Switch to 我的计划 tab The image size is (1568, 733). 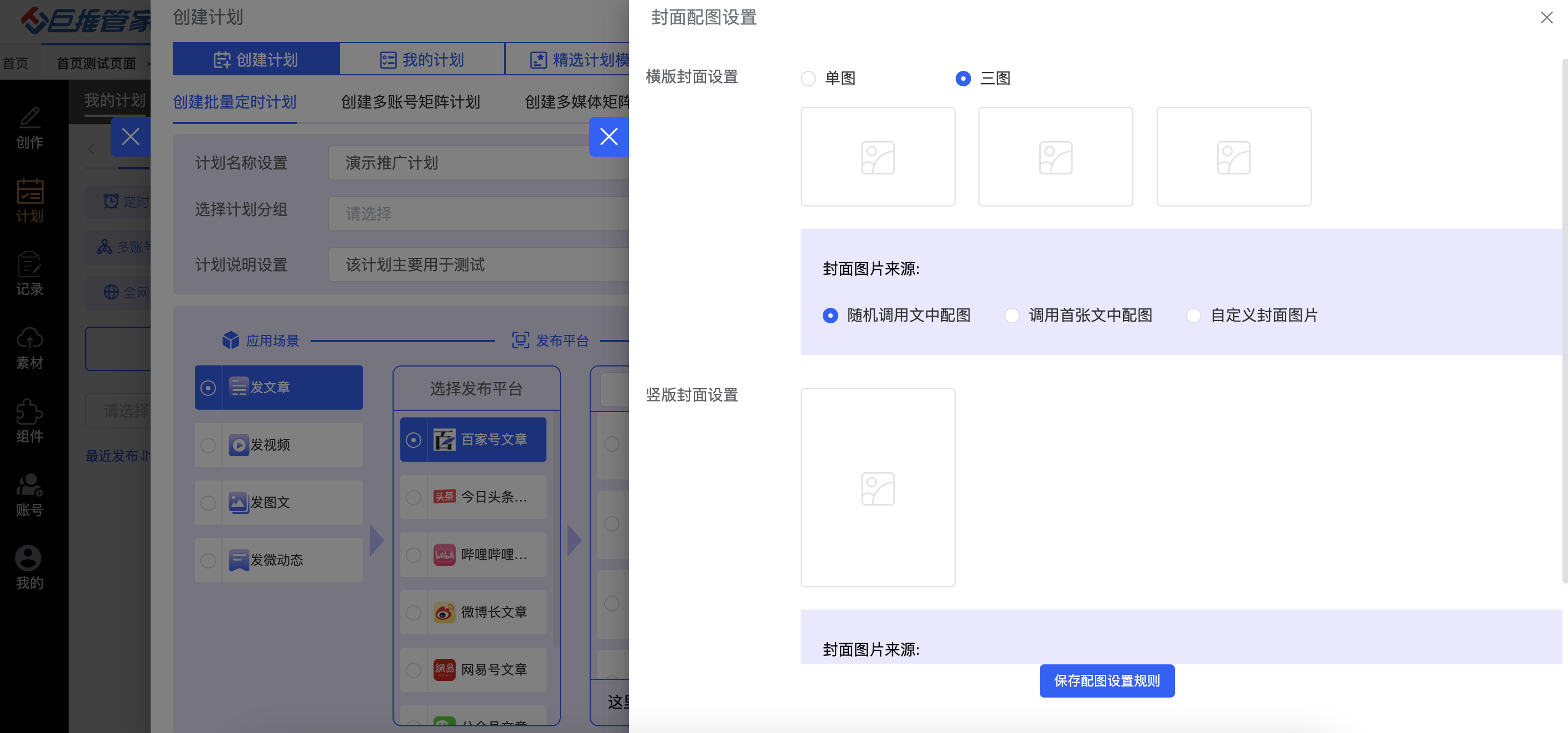[x=422, y=60]
